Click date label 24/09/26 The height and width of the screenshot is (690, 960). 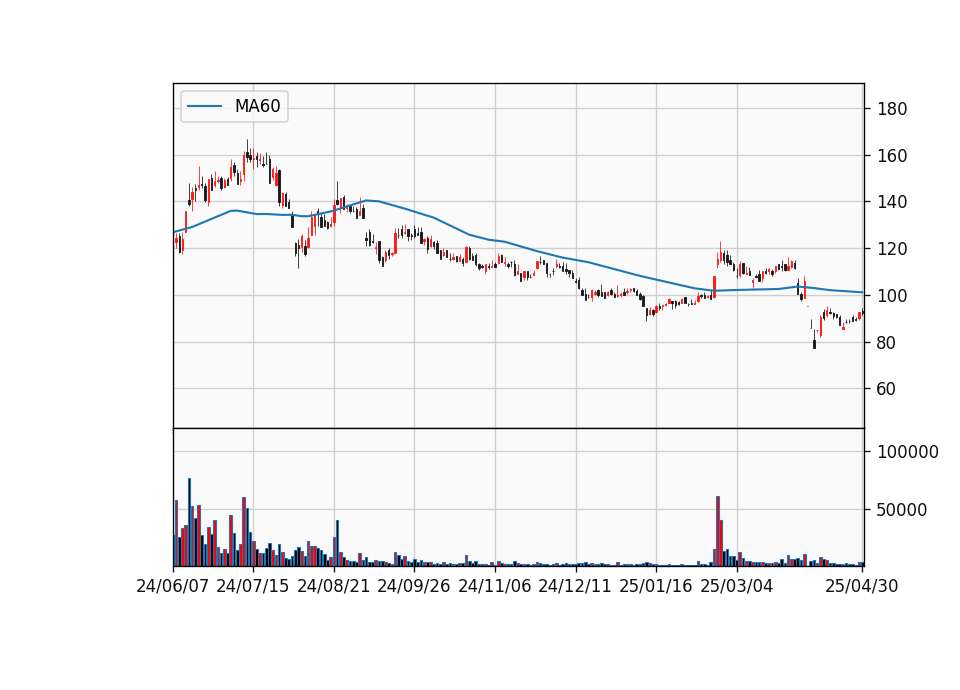[413, 587]
